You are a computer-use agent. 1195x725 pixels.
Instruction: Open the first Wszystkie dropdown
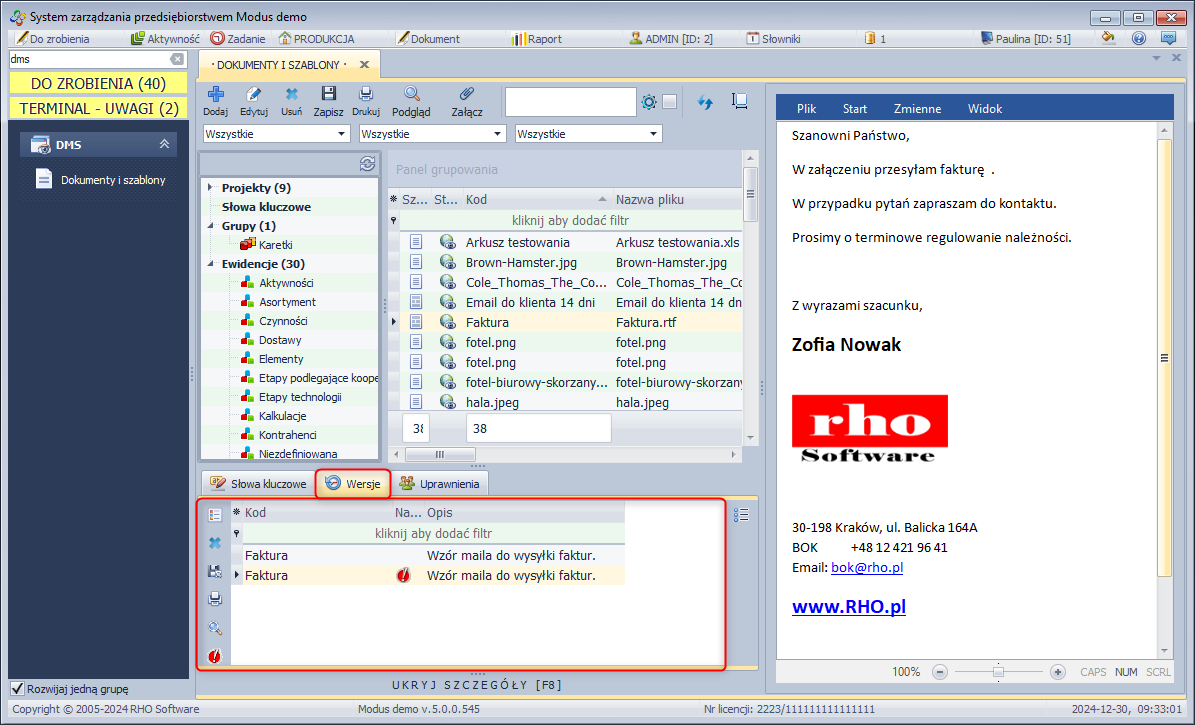point(277,134)
